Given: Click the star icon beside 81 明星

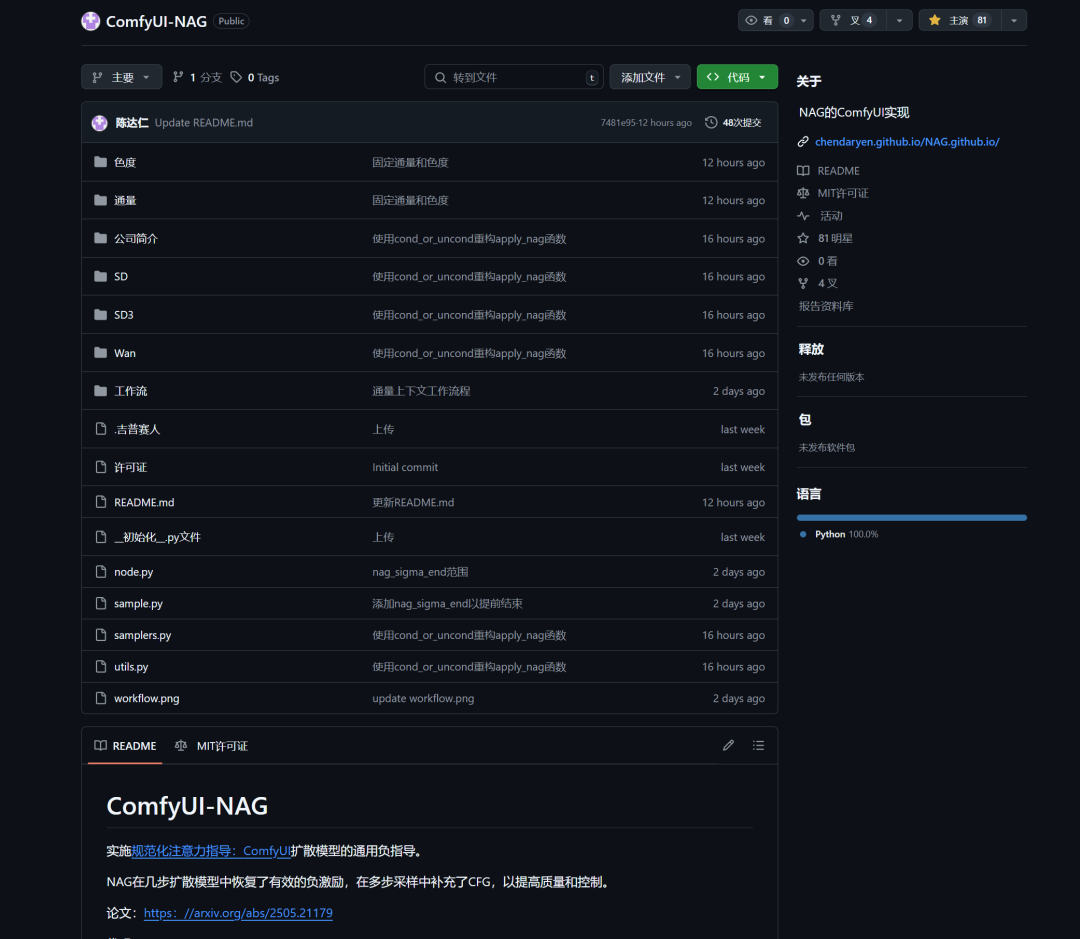Looking at the screenshot, I should [803, 238].
